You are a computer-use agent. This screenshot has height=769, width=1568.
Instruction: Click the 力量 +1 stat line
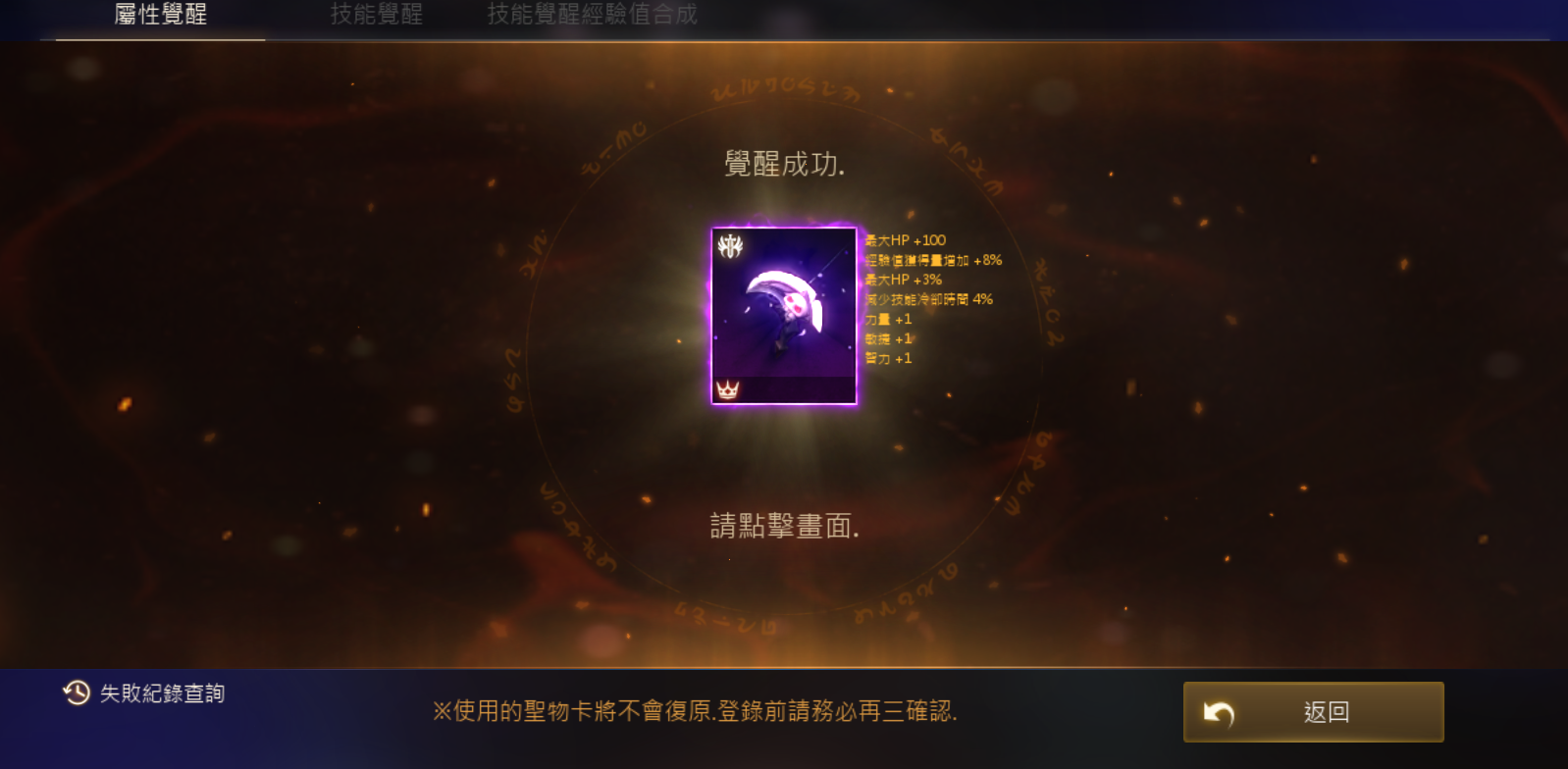coord(888,319)
